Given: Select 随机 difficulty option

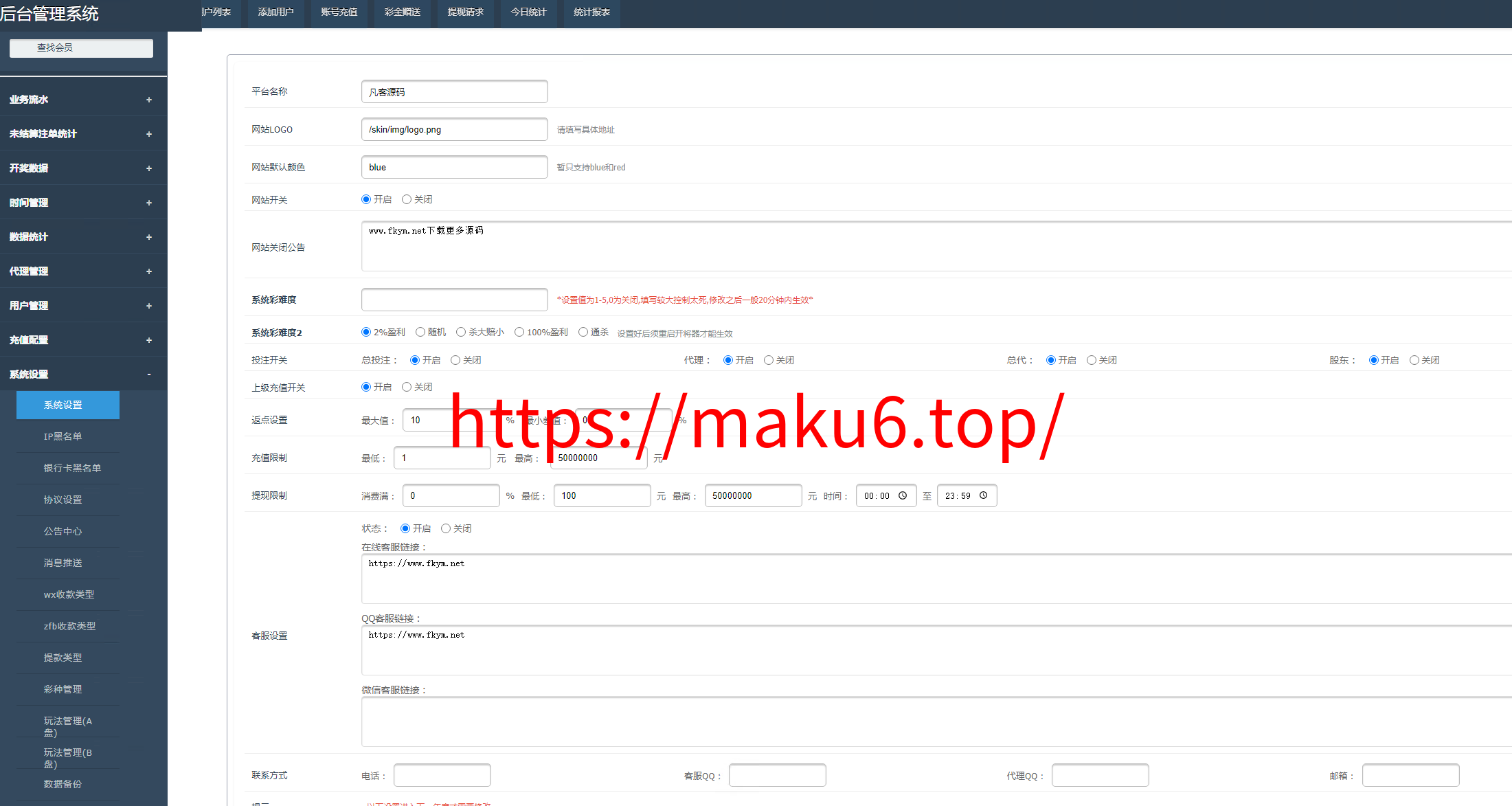Looking at the screenshot, I should click(420, 333).
